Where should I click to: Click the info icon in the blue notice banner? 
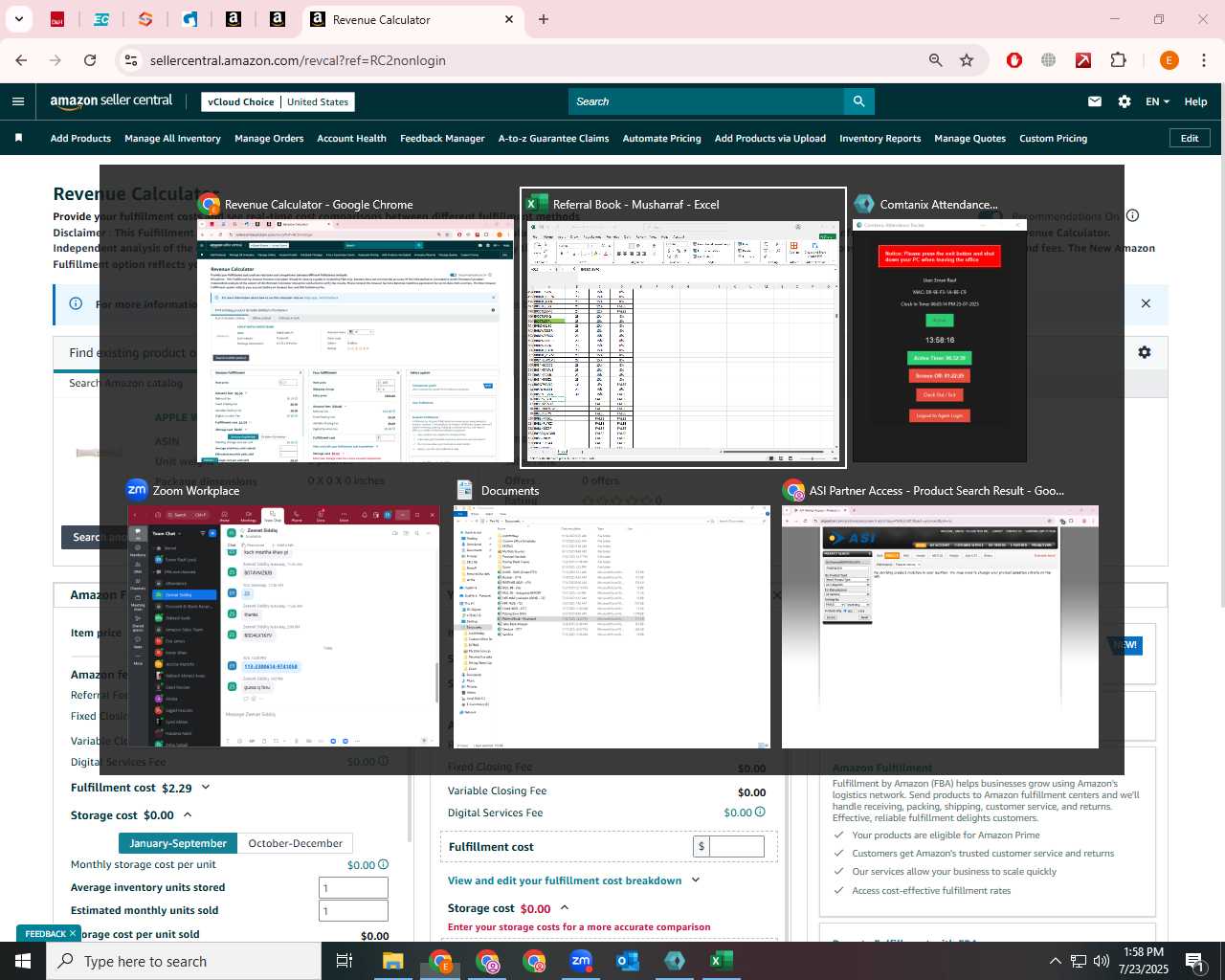76,303
